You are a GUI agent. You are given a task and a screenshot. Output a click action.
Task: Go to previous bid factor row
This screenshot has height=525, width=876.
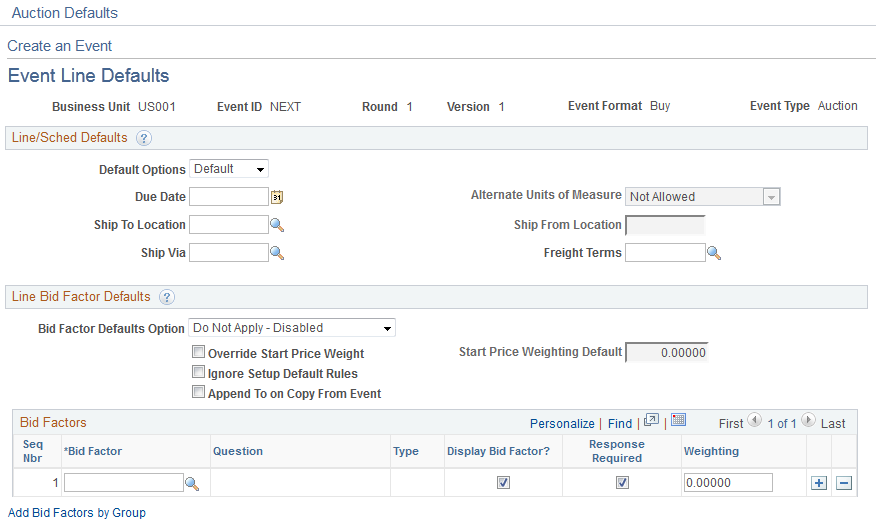(x=754, y=419)
